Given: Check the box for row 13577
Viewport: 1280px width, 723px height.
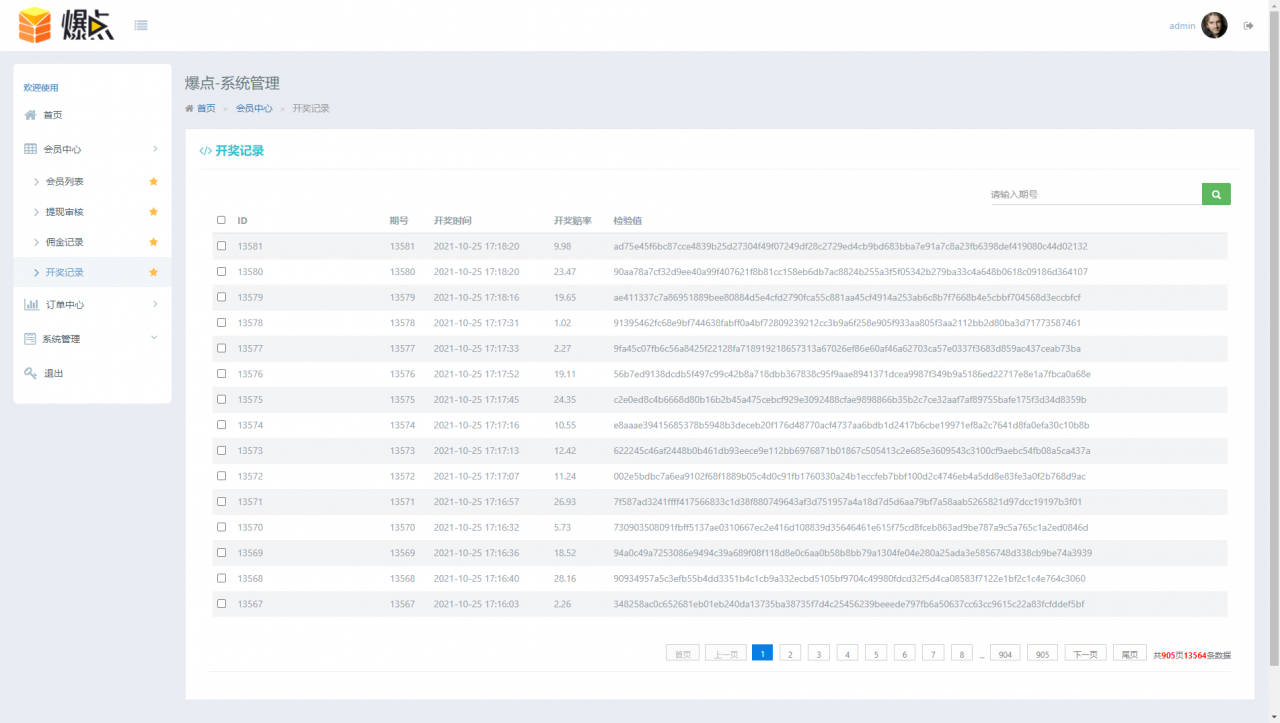Looking at the screenshot, I should tap(221, 348).
